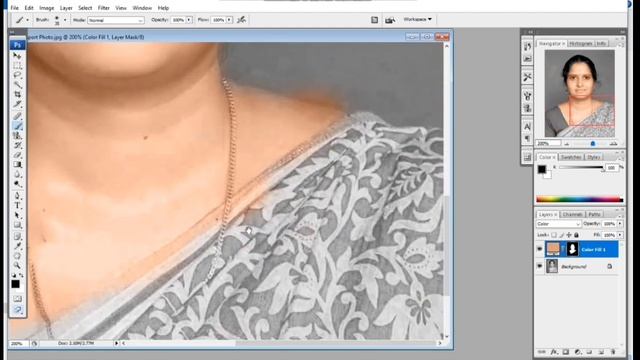
Task: Add a layer mask button
Action: click(x=565, y=352)
